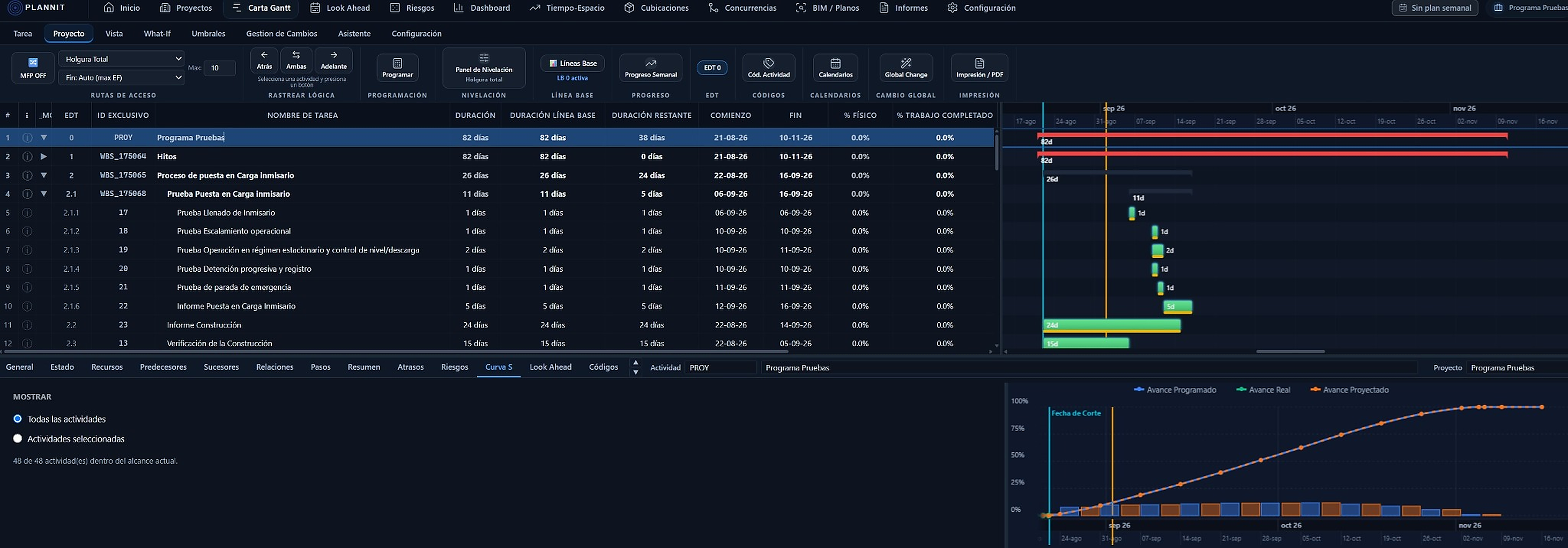Switch to the What-If ribbon tab
The width and height of the screenshot is (1568, 548).
pyautogui.click(x=157, y=33)
